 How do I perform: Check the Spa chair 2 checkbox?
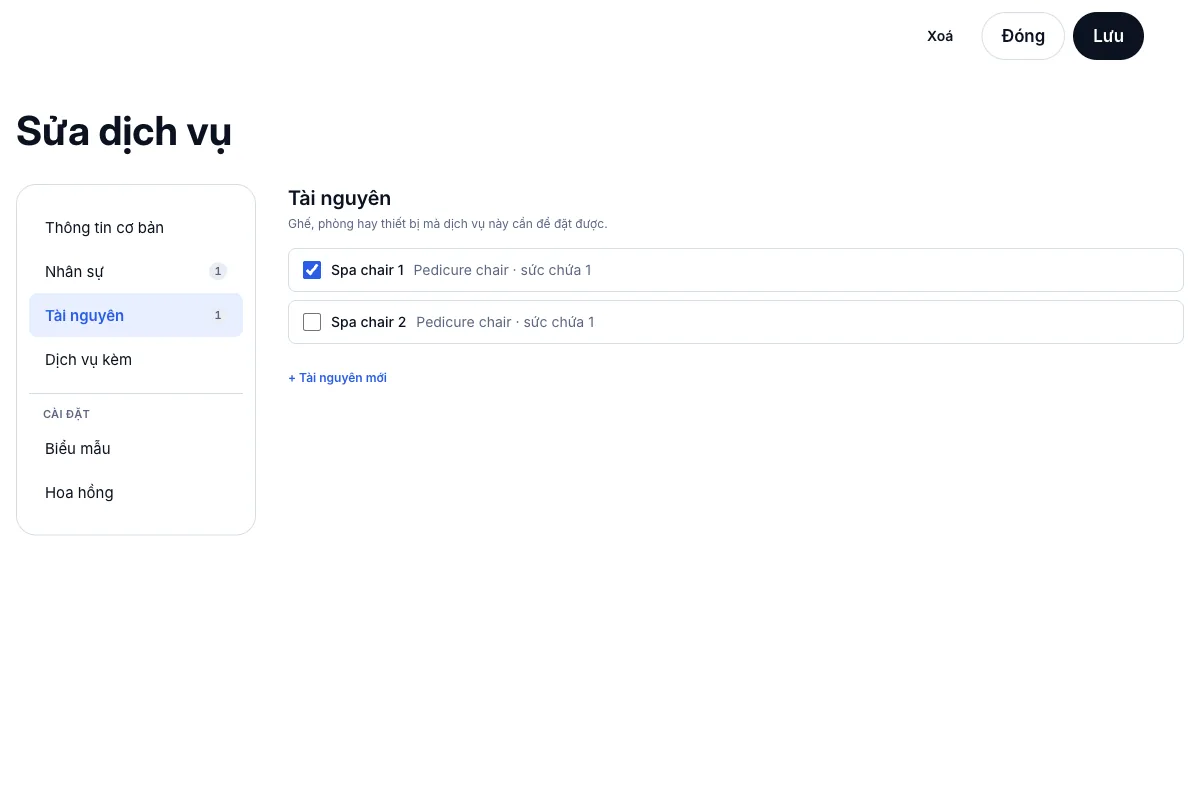click(312, 322)
